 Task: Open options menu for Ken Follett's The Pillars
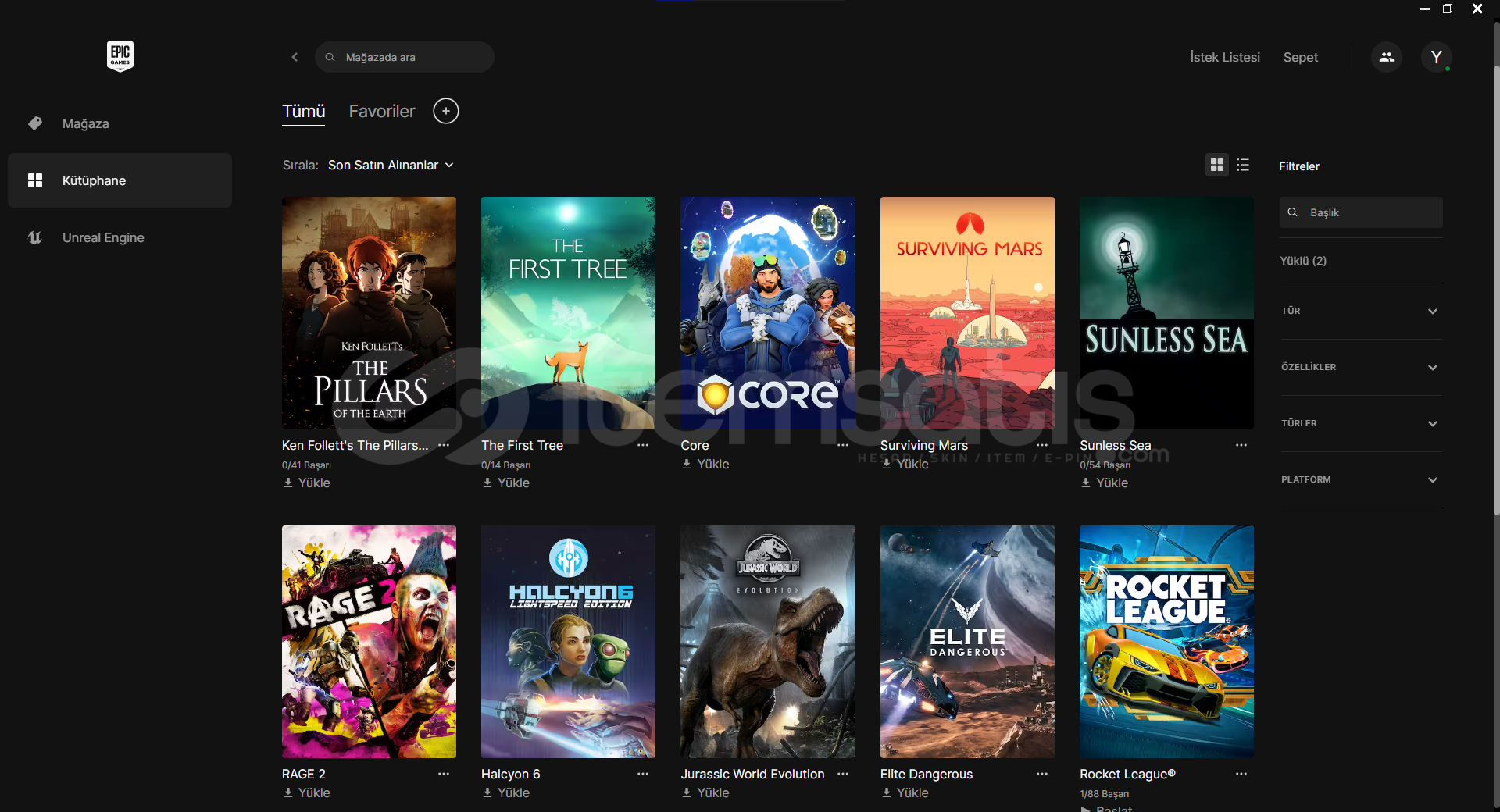tap(444, 445)
